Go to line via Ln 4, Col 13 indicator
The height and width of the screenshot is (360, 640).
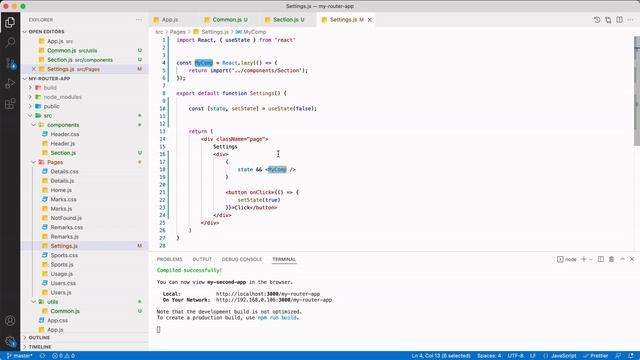pyautogui.click(x=441, y=356)
